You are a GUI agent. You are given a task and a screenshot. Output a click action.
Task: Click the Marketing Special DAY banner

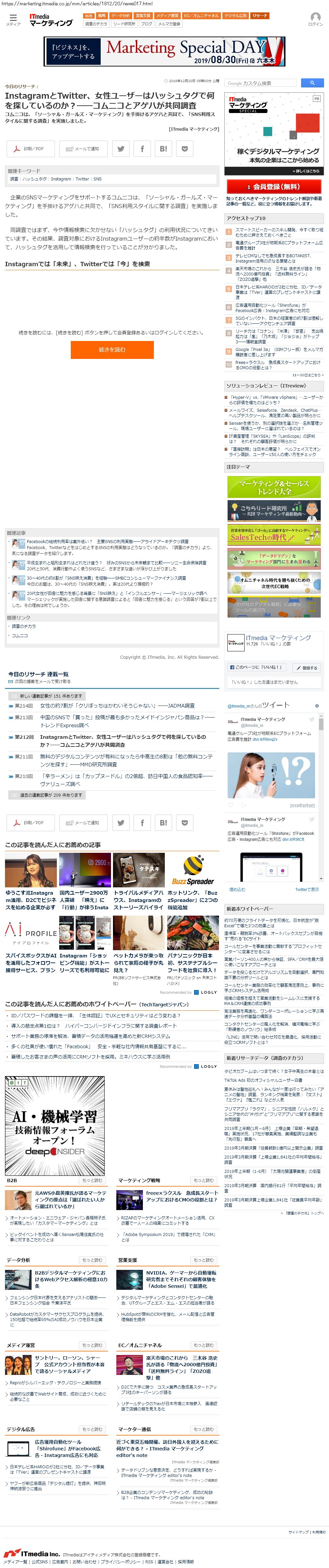pos(165,51)
